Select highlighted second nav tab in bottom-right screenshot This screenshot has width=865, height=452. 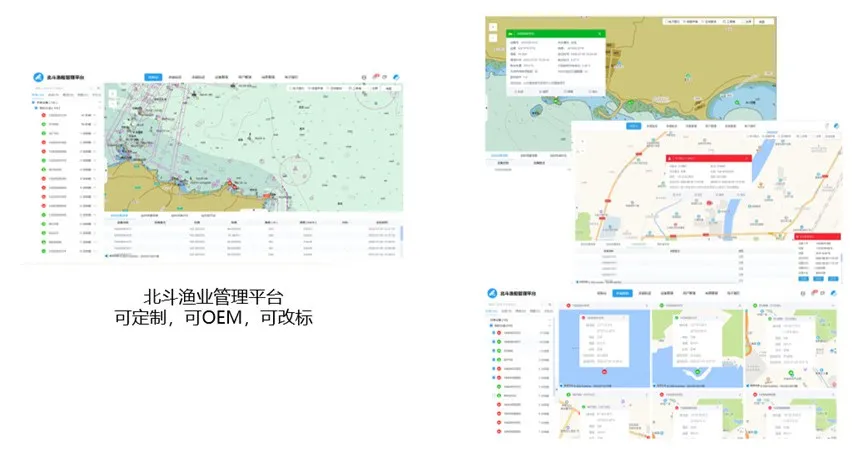pos(623,292)
